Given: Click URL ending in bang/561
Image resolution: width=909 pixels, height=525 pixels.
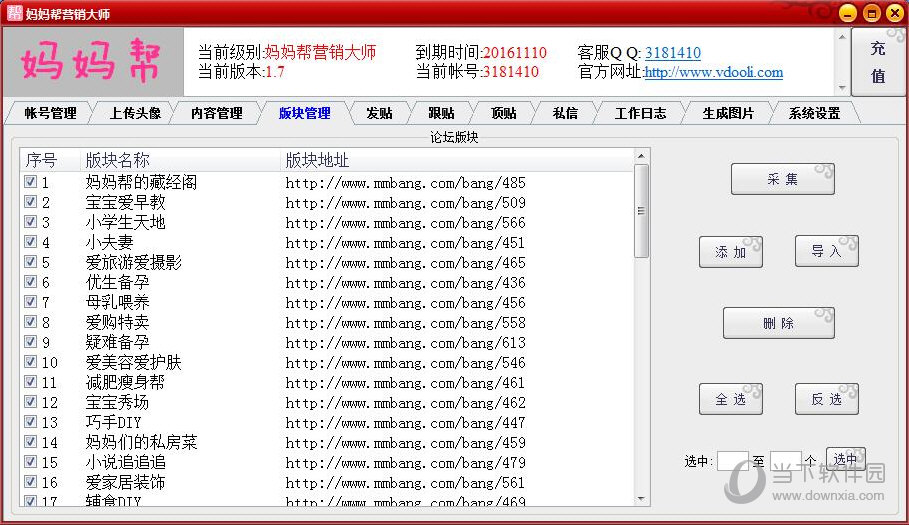Looking at the screenshot, I should pyautogui.click(x=405, y=483).
